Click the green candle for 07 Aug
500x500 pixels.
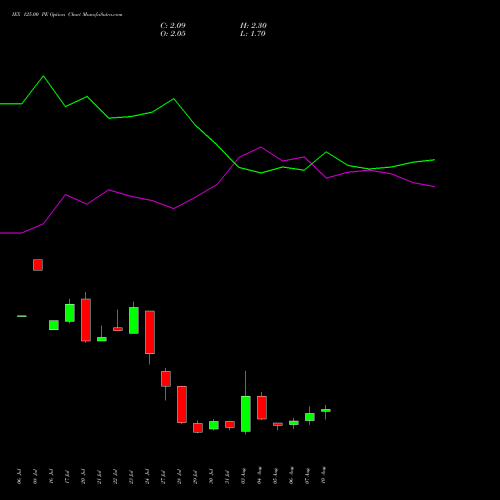pyautogui.click(x=310, y=417)
